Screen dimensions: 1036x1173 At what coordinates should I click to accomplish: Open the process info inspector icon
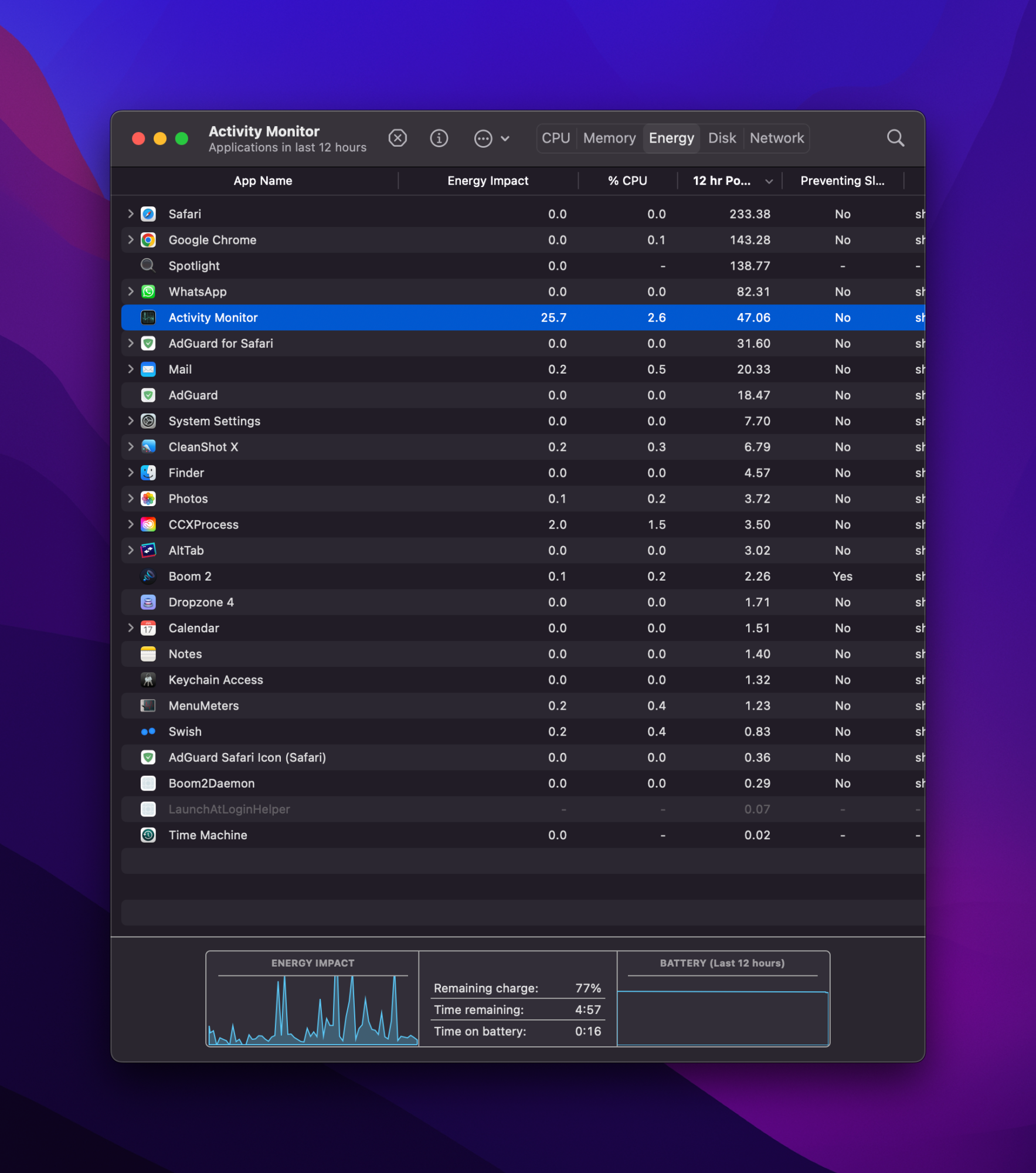(x=439, y=138)
